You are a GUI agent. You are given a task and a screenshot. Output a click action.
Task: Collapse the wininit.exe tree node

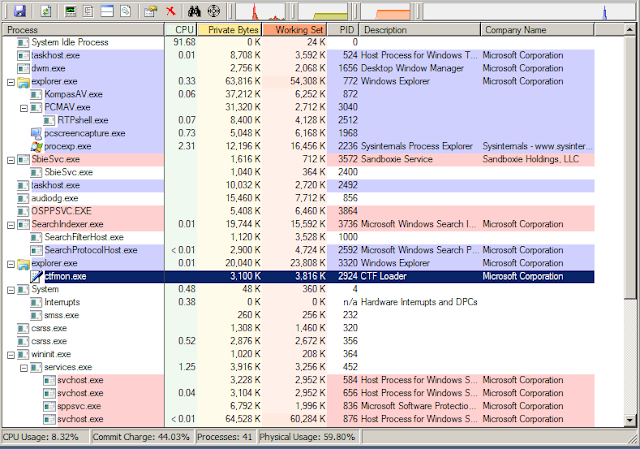[x=11, y=355]
